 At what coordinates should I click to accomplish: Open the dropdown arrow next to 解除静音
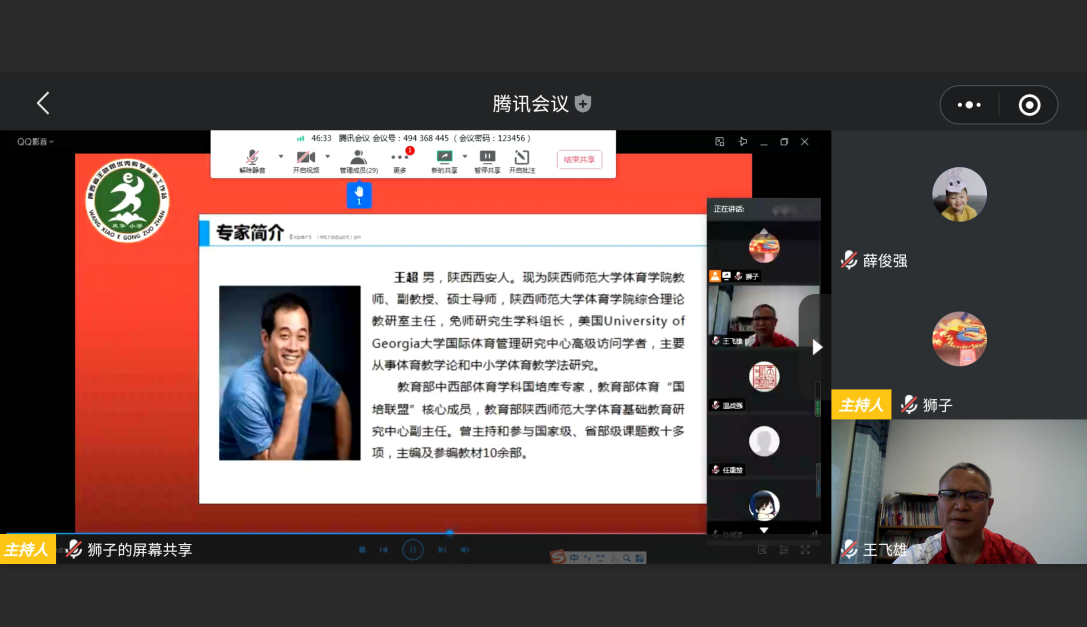[x=281, y=157]
